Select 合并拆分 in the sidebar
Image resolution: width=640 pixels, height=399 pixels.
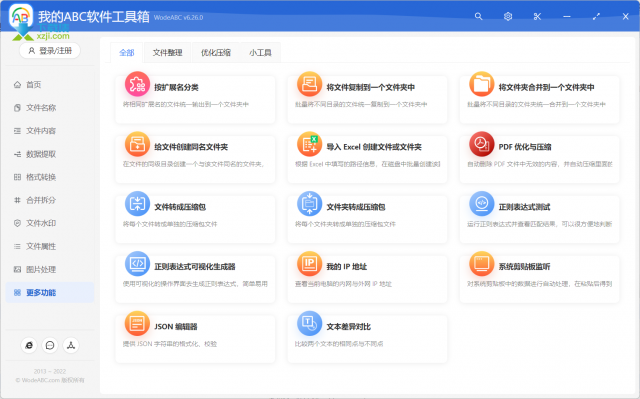point(50,200)
